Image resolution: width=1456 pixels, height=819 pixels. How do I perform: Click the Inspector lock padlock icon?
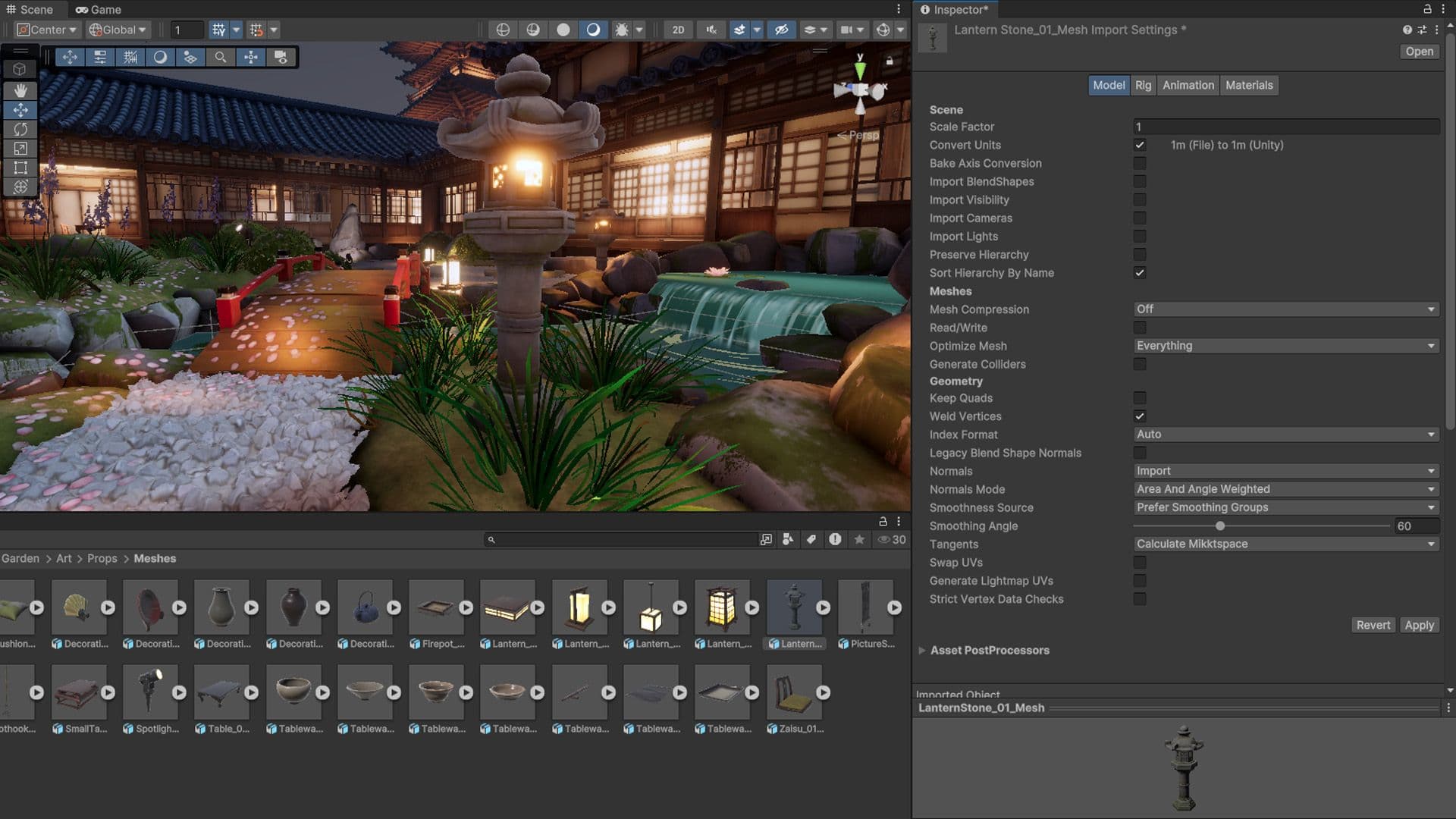click(x=1426, y=9)
